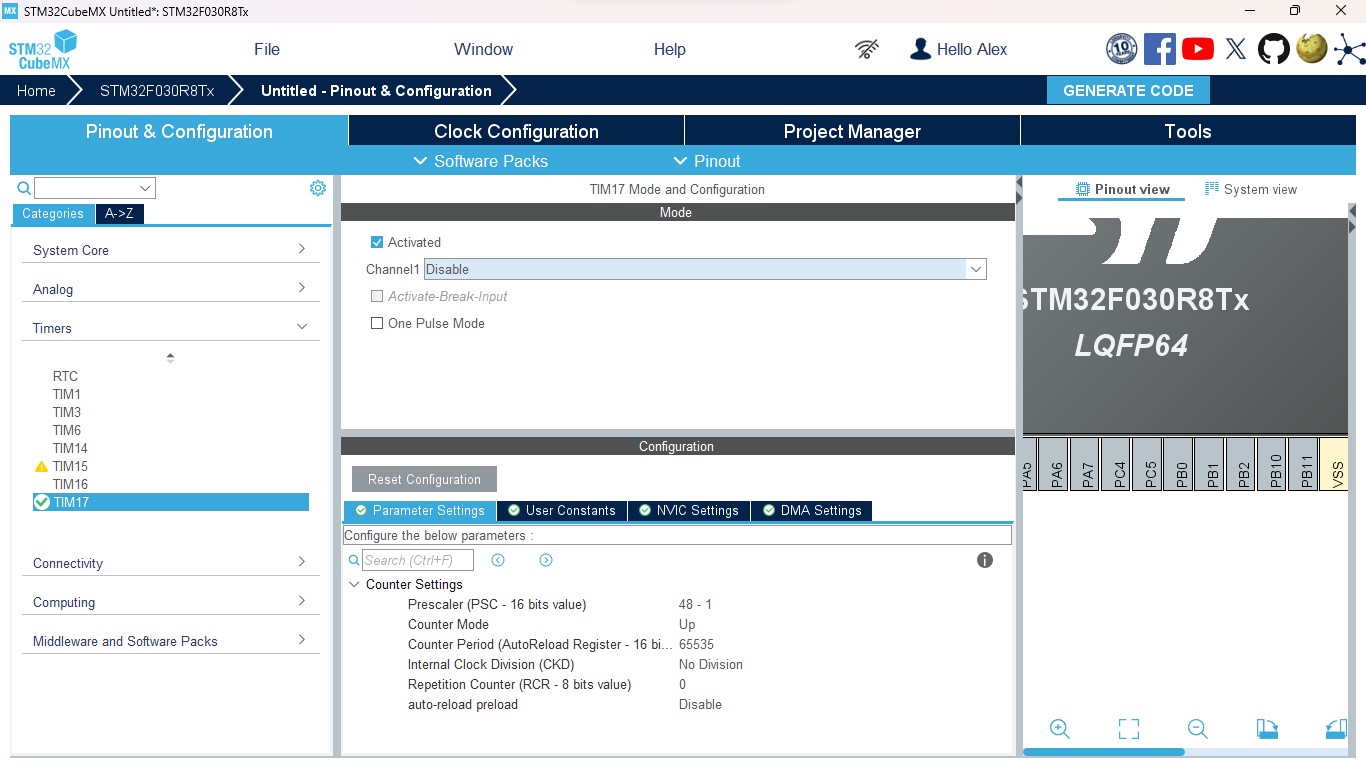Image resolution: width=1366 pixels, height=768 pixels.
Task: Open the File menu
Action: pos(267,49)
